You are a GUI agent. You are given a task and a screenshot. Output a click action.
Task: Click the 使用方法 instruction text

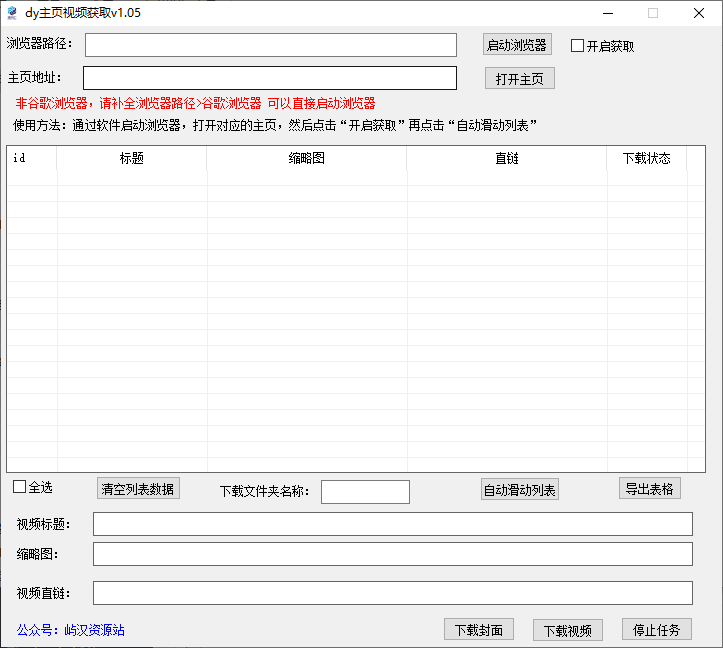tap(275, 125)
